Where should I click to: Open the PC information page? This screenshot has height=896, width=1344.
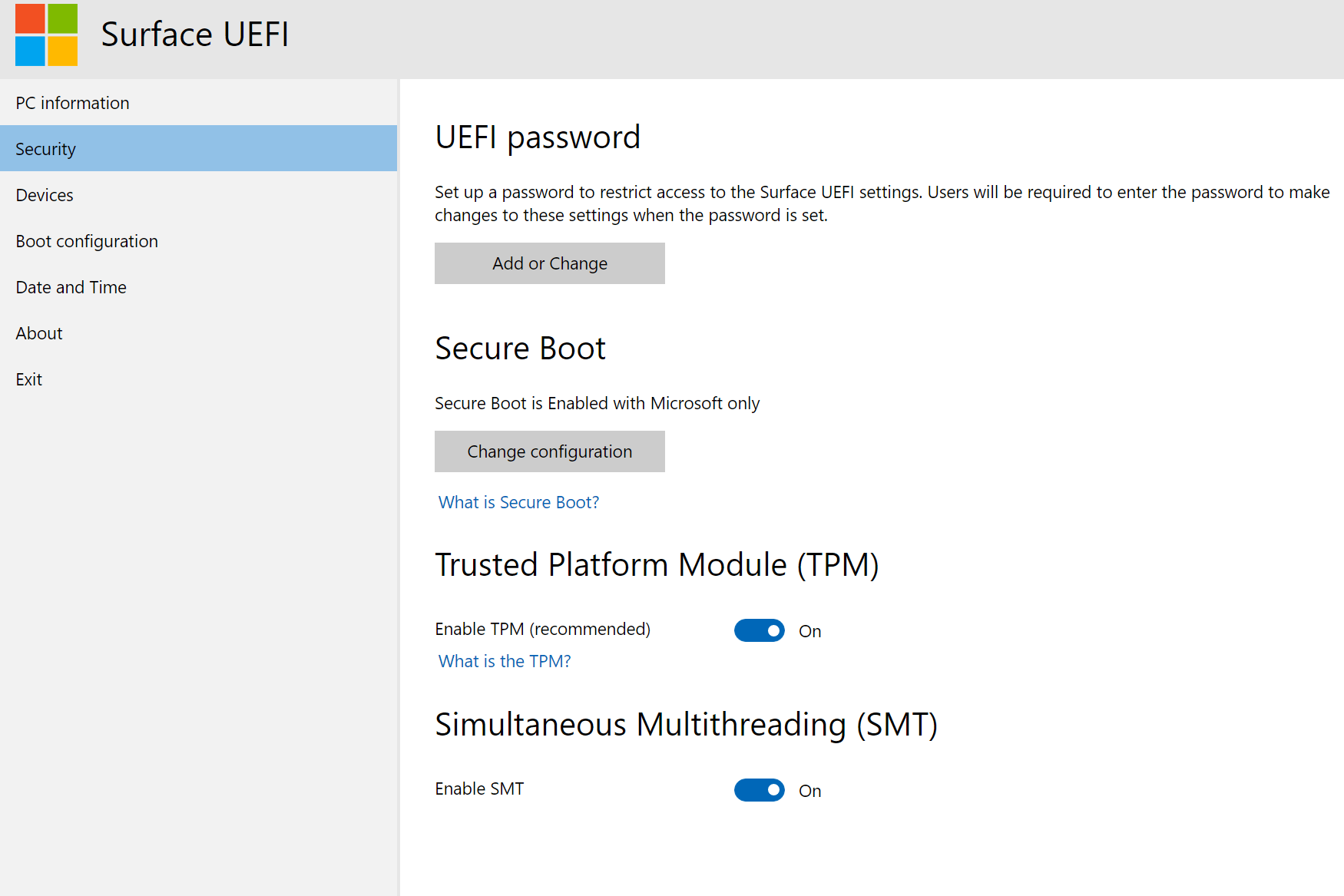tap(199, 103)
